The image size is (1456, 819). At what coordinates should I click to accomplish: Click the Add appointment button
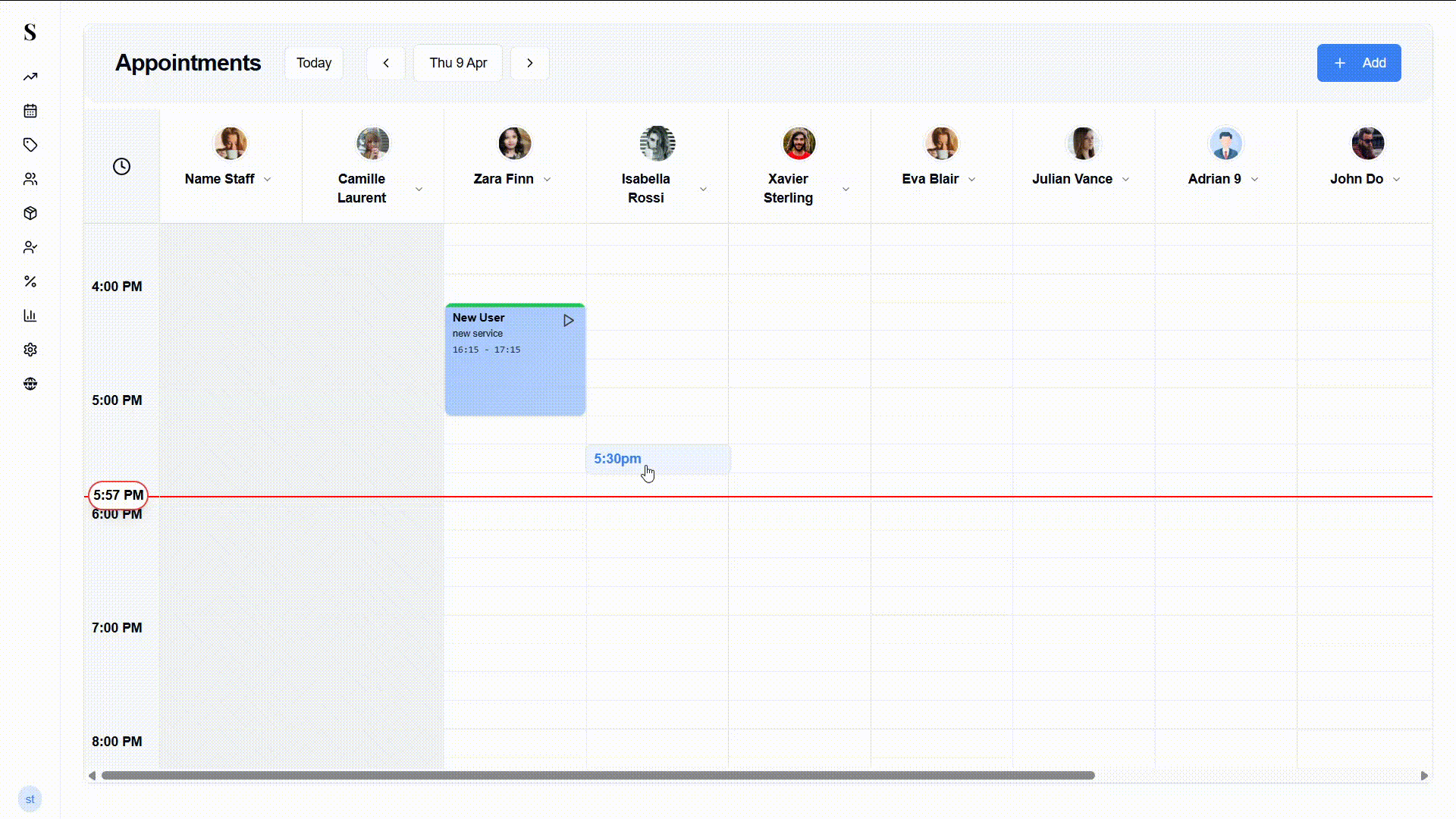coord(1358,63)
